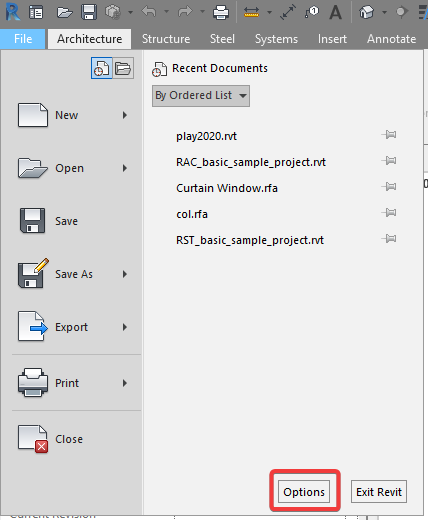Switch to the Insert tab
The width and height of the screenshot is (428, 520).
click(332, 39)
